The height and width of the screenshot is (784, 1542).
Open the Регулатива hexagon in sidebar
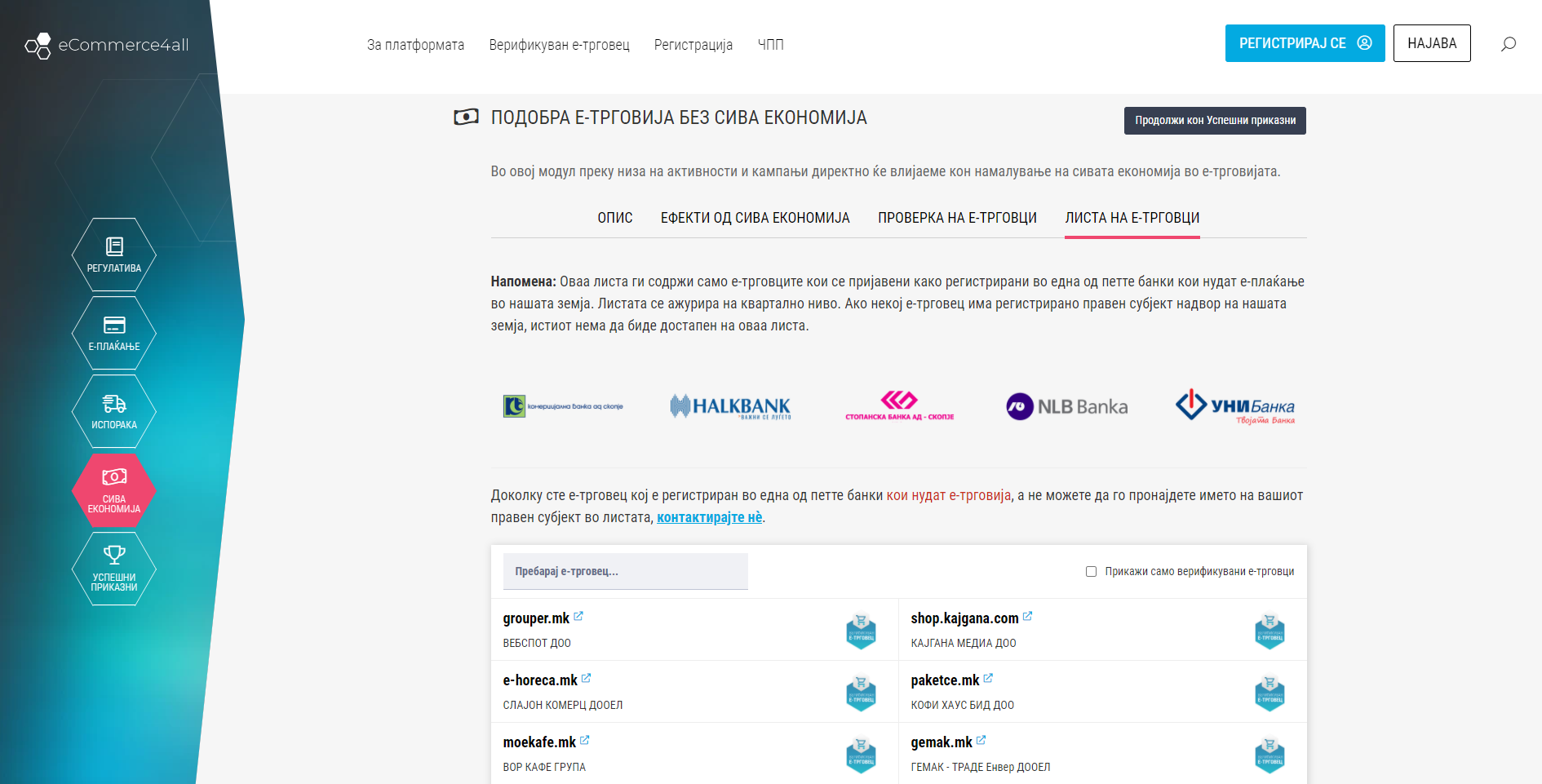(x=114, y=255)
